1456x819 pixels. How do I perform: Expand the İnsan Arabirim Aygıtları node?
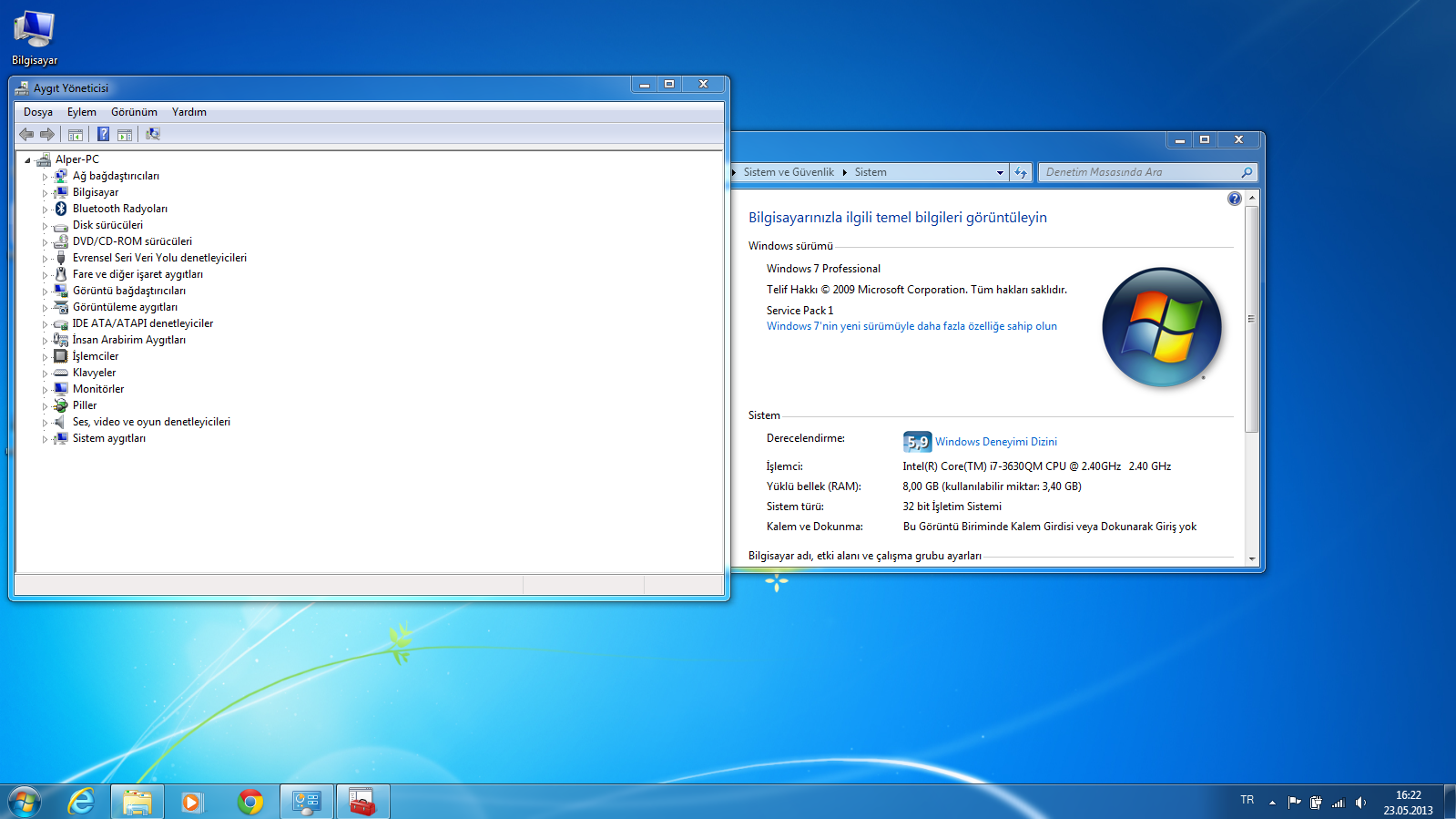pyautogui.click(x=45, y=341)
